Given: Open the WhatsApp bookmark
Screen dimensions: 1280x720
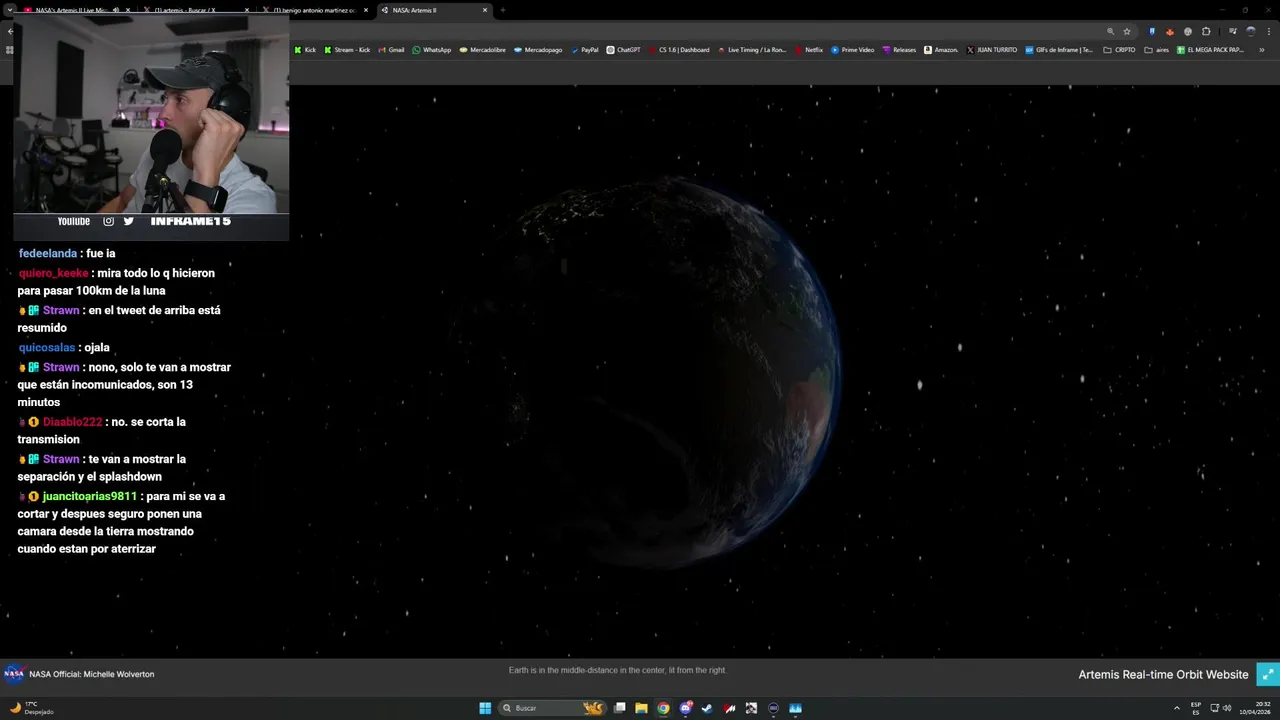Looking at the screenshot, I should click(432, 50).
